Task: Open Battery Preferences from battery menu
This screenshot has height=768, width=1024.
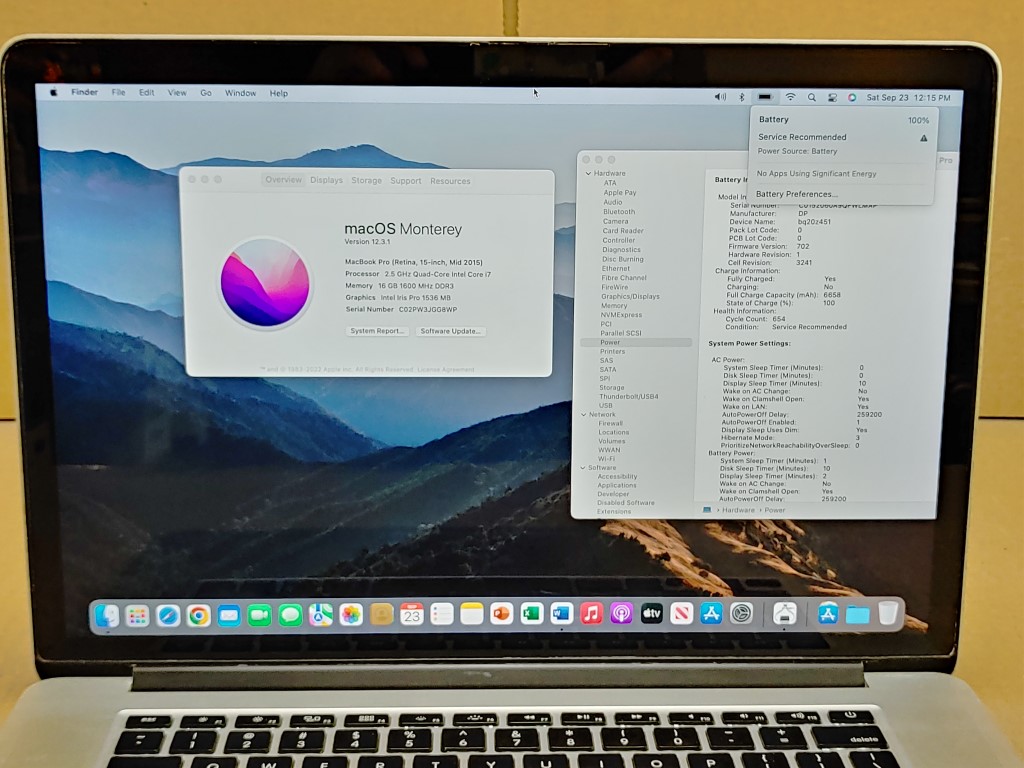Action: click(x=796, y=194)
